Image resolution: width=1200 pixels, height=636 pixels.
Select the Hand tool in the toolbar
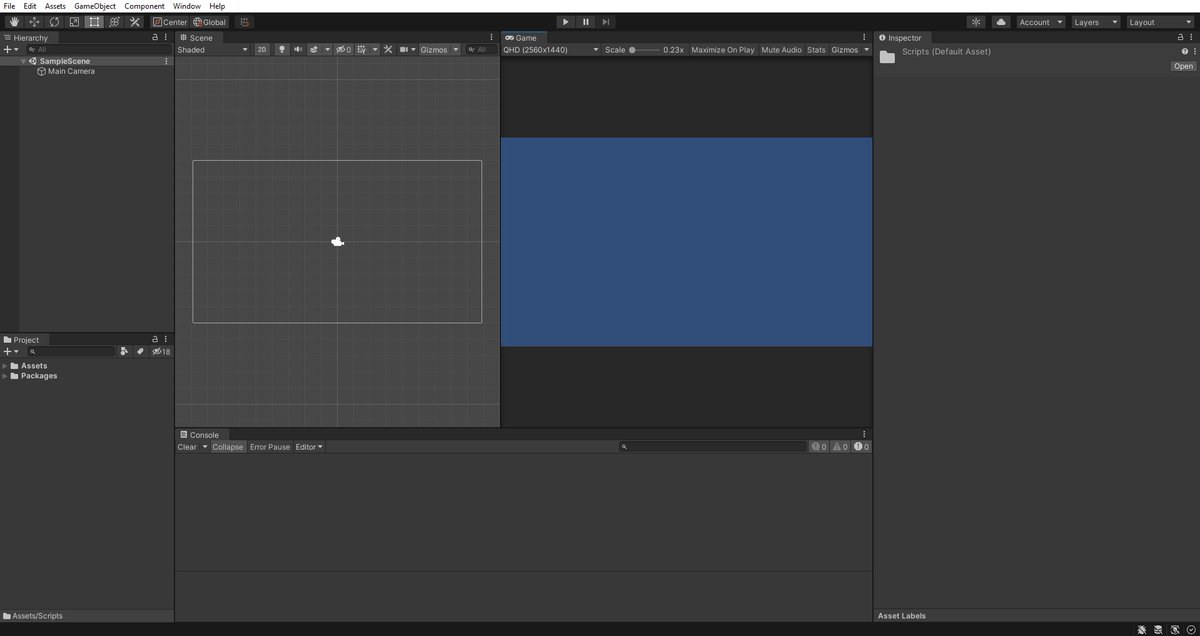[x=13, y=21]
